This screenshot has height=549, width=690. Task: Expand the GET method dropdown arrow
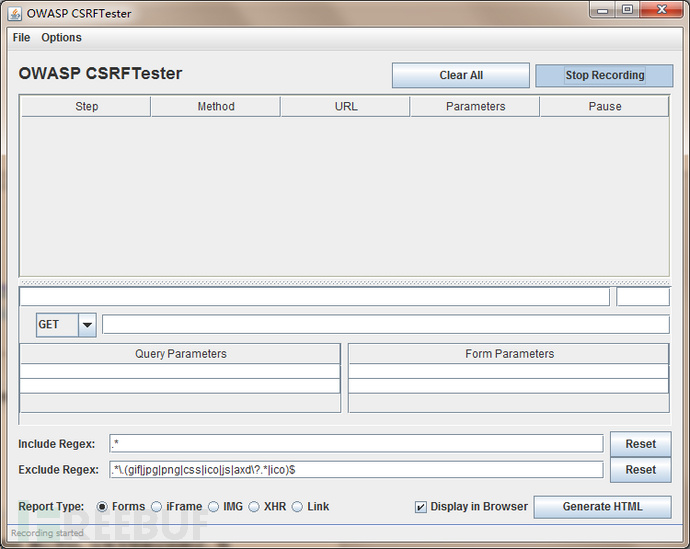tap(87, 325)
